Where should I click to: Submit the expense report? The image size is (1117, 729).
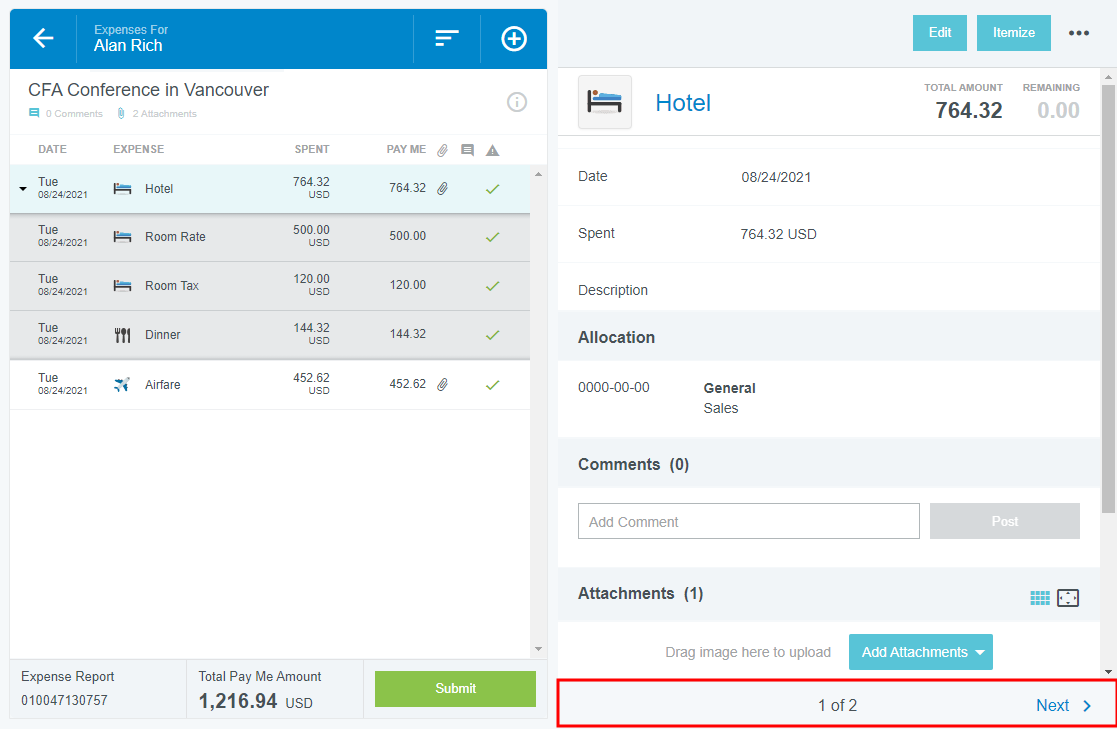(x=455, y=688)
